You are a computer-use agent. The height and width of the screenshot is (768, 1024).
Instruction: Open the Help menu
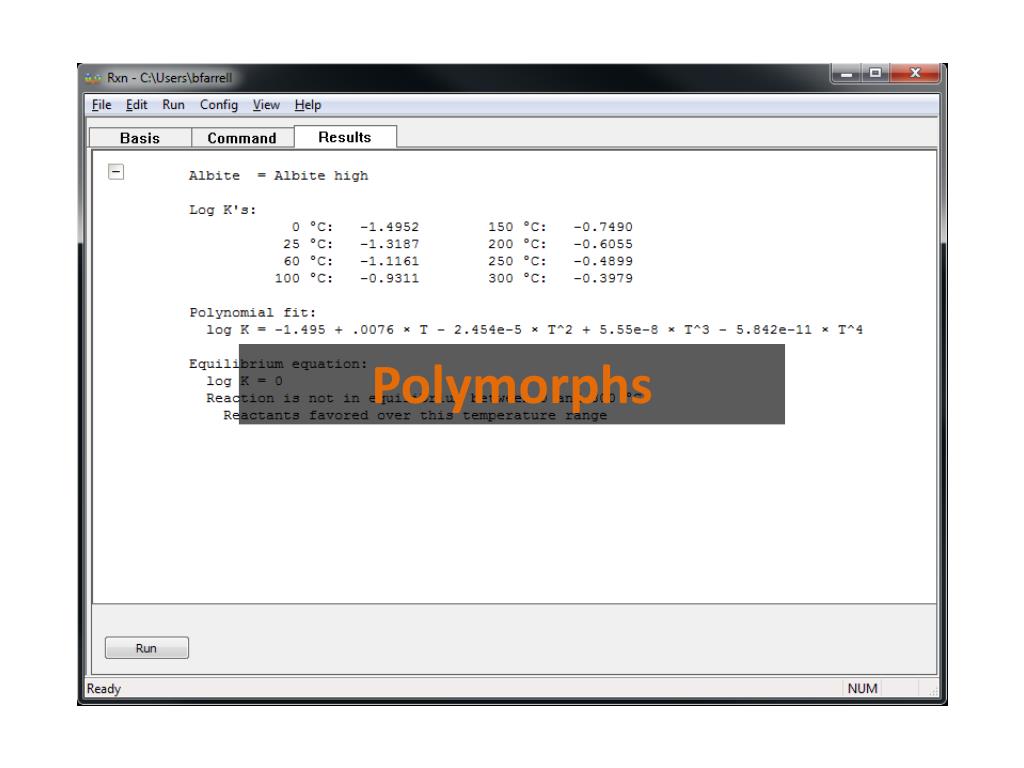tap(308, 105)
